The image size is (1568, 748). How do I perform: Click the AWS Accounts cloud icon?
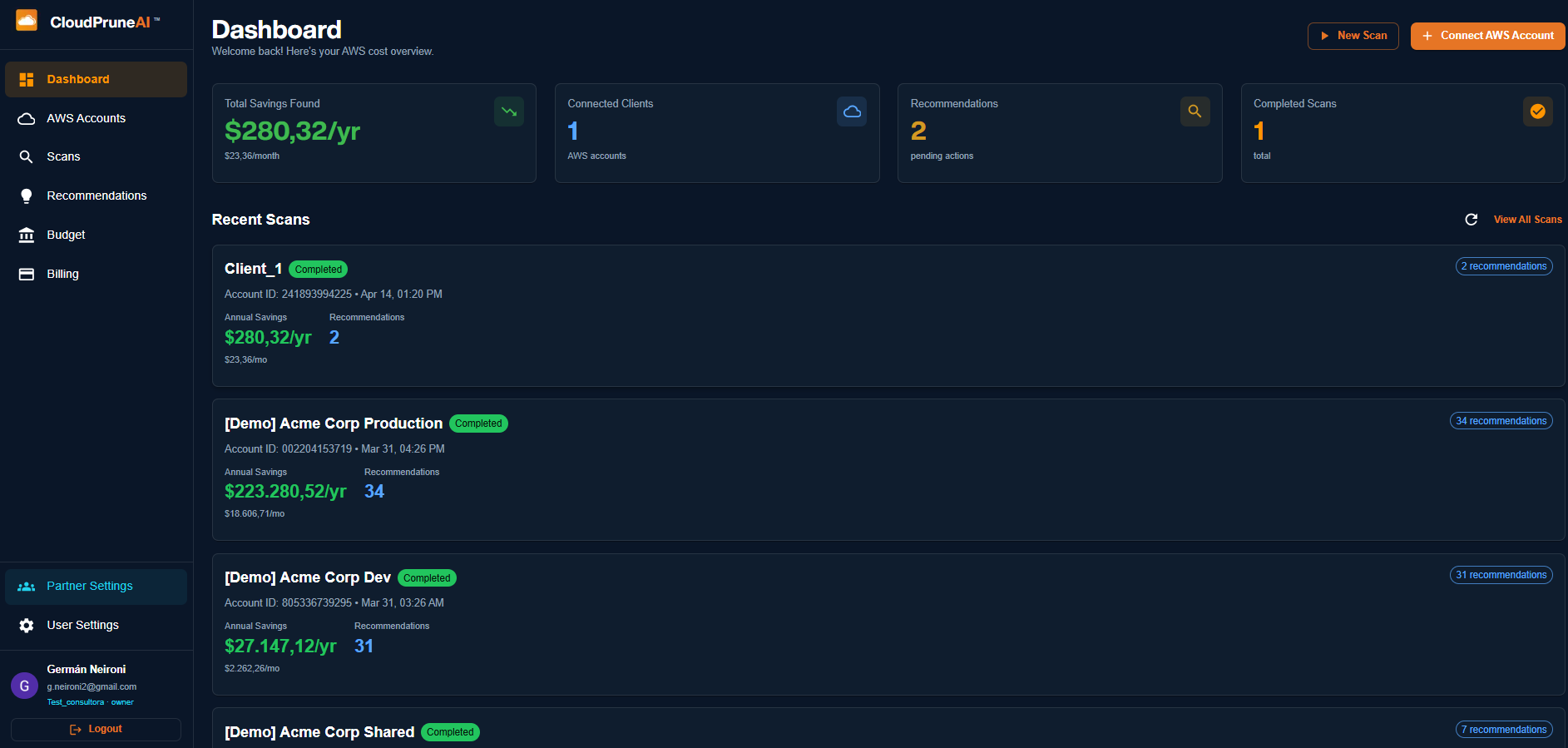pyautogui.click(x=27, y=118)
